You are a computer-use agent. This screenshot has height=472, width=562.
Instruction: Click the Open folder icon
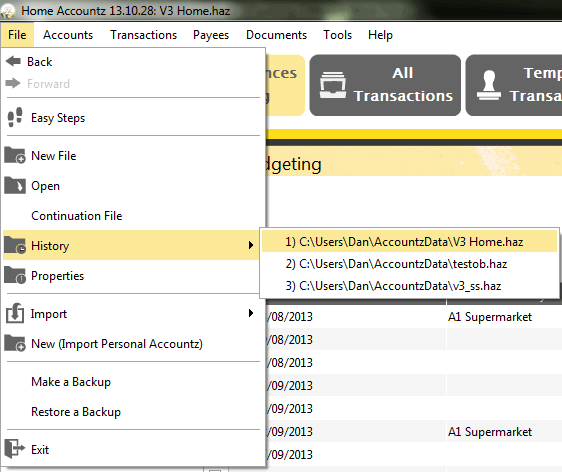coord(15,185)
